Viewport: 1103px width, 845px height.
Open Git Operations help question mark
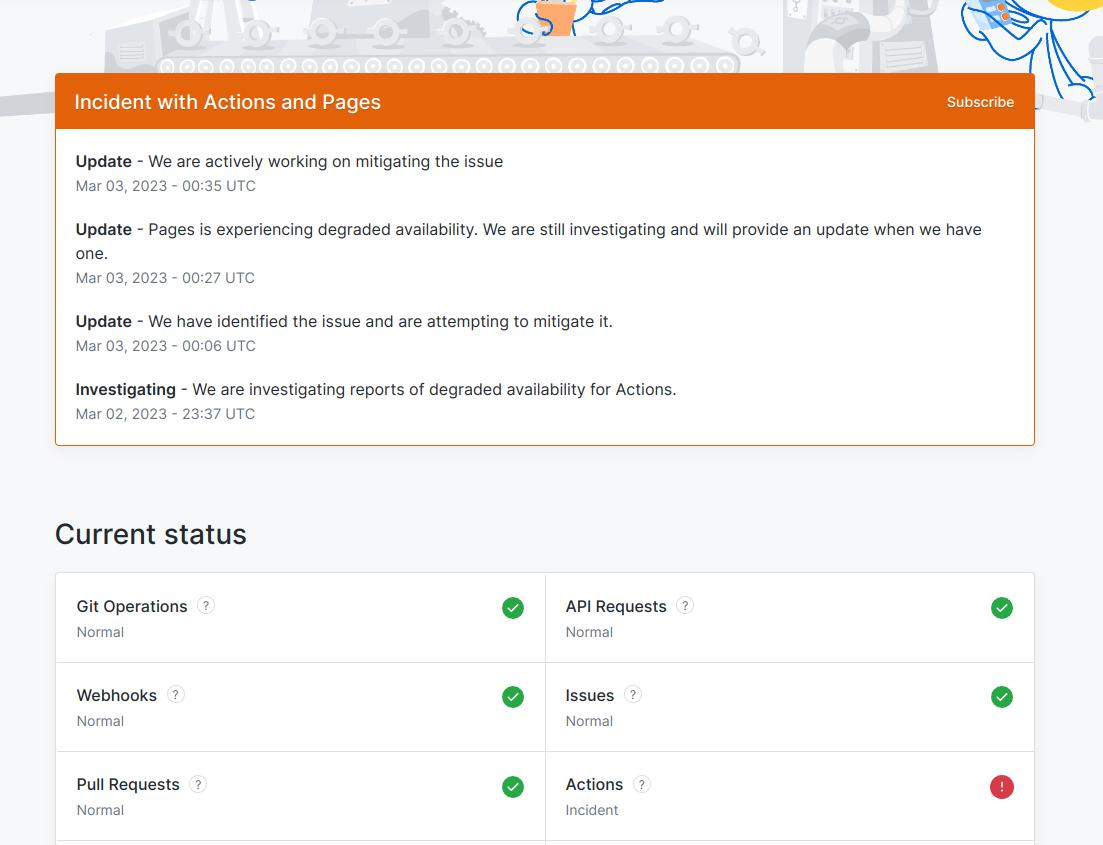click(x=205, y=606)
